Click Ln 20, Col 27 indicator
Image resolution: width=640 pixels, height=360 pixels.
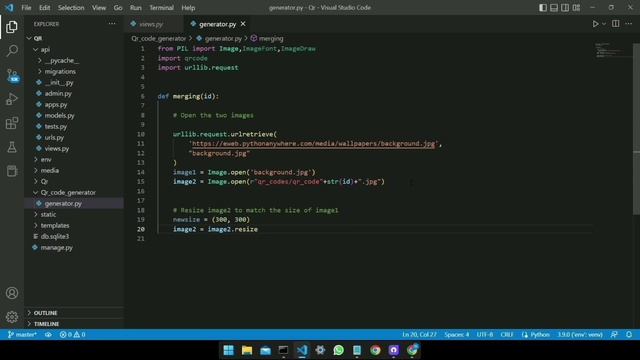pos(419,334)
